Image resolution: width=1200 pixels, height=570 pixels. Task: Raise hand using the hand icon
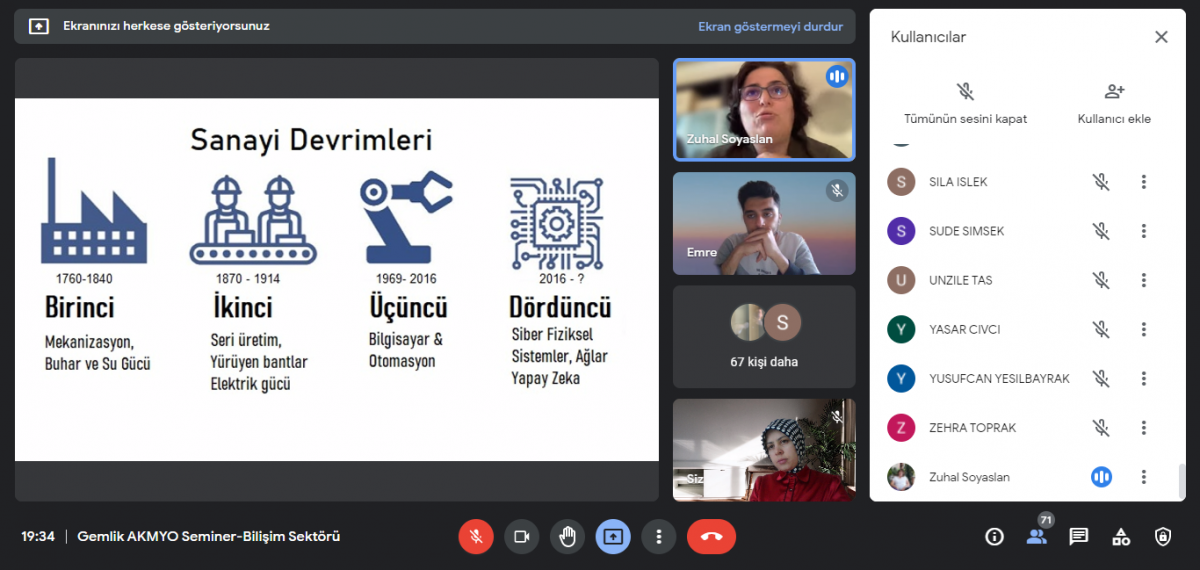pyautogui.click(x=567, y=537)
